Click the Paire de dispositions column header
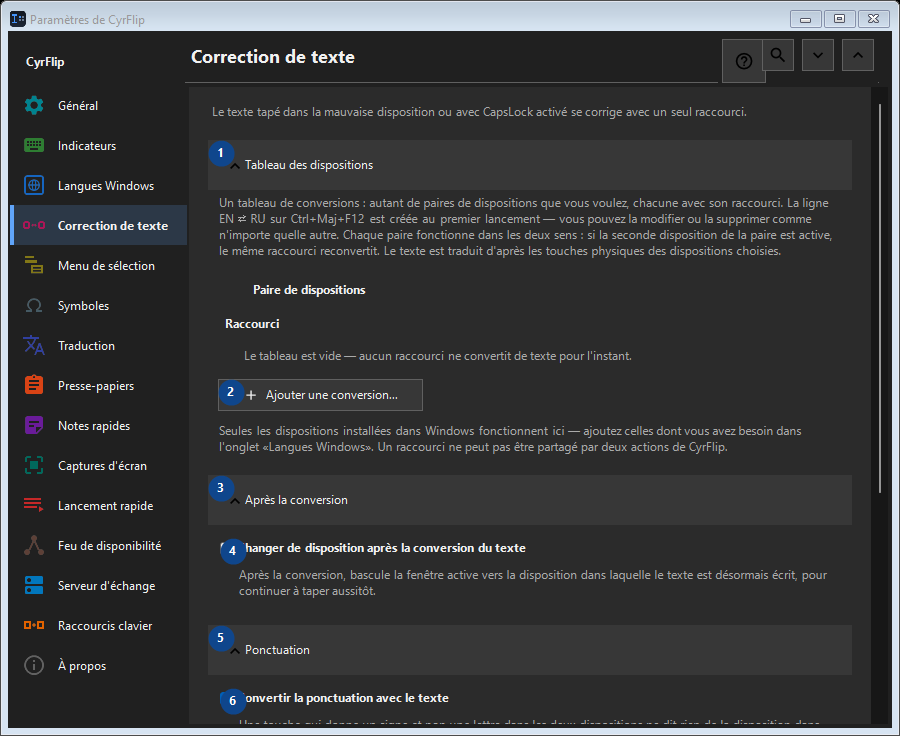This screenshot has width=900, height=736. pyautogui.click(x=309, y=290)
